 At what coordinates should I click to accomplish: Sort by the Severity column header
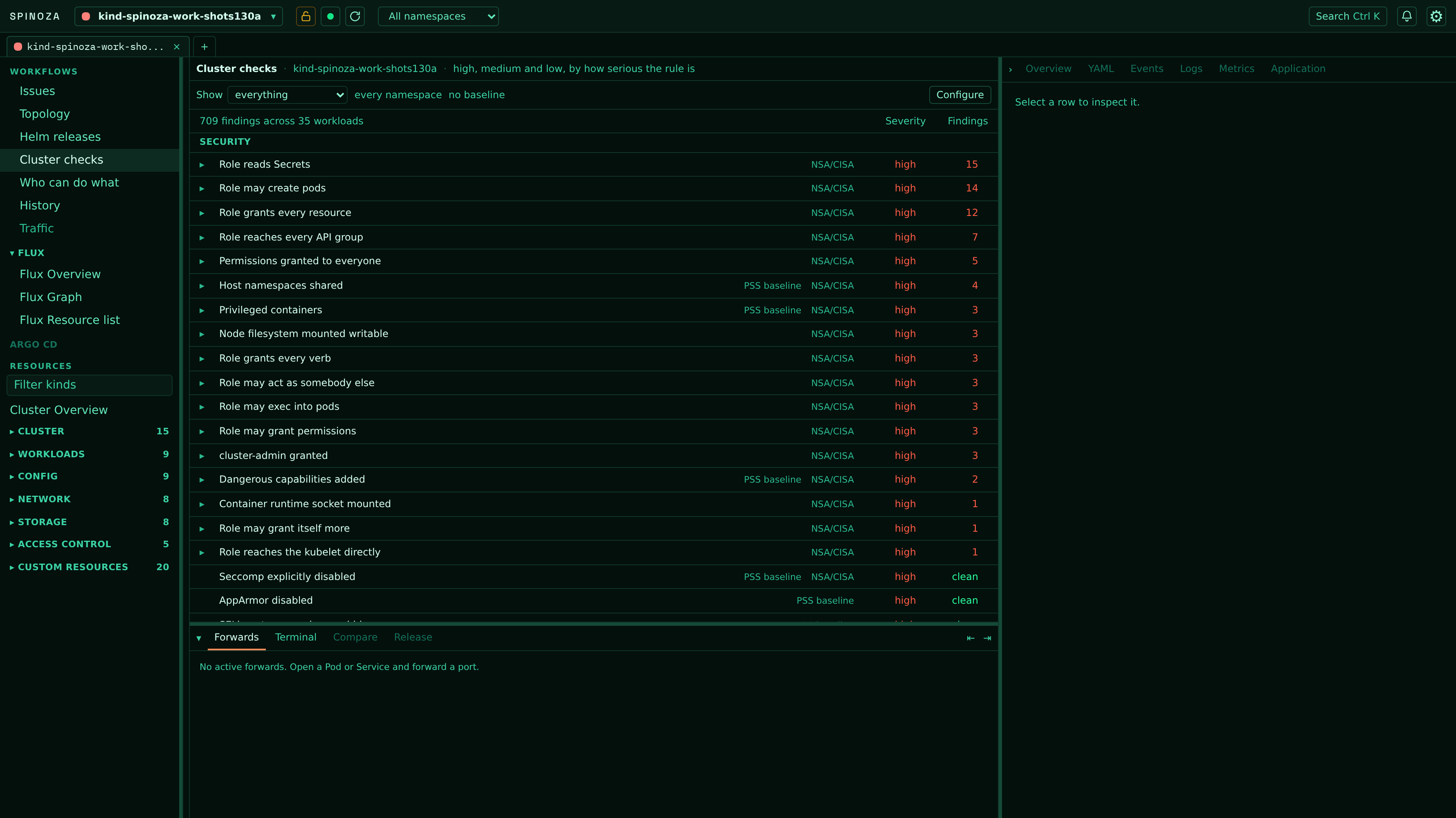(905, 121)
